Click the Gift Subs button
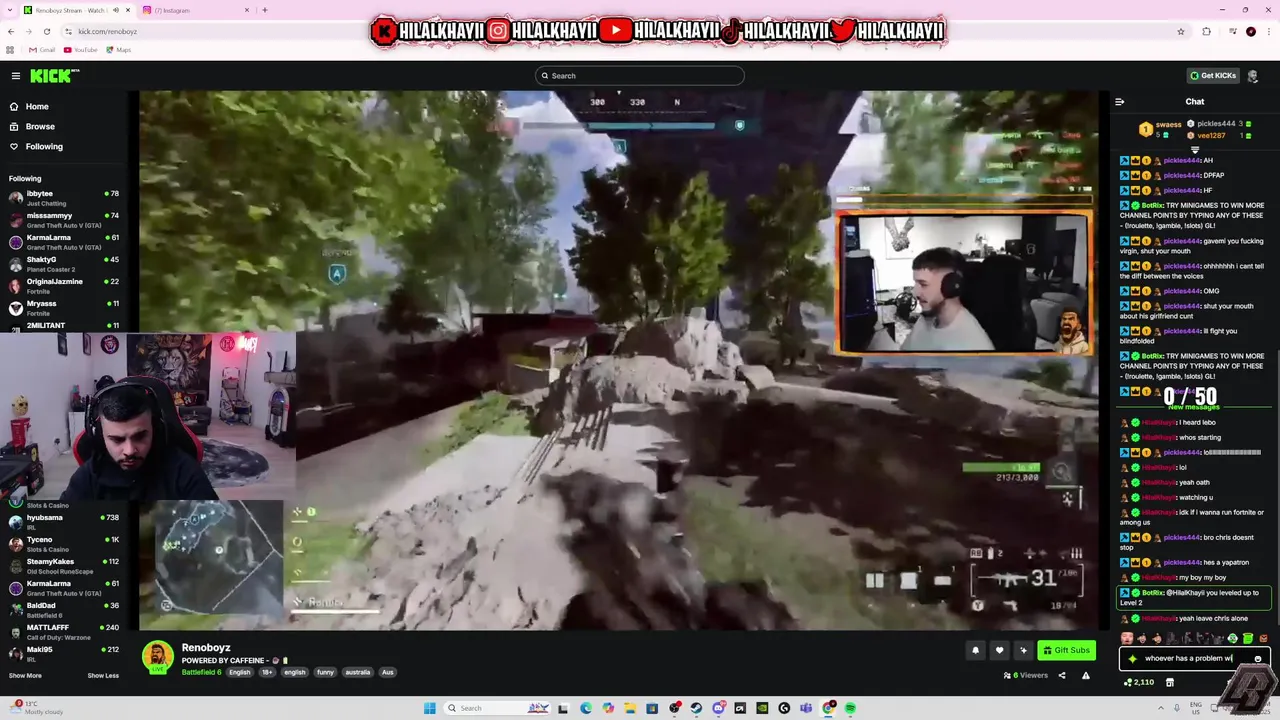Image resolution: width=1280 pixels, height=720 pixels. point(1066,650)
